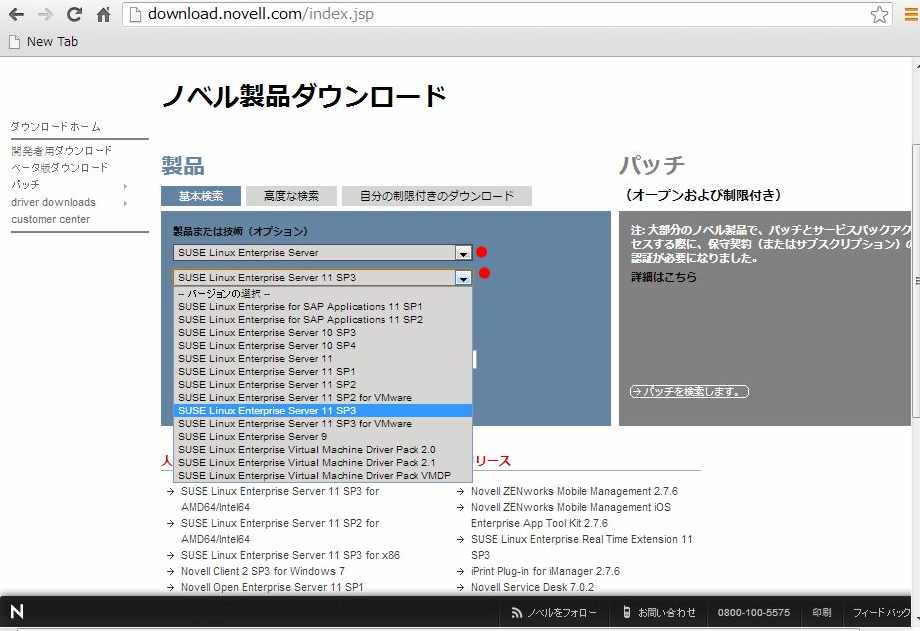Open Novell ZENworks Mobile Management 2.7.6 link

[x=574, y=491]
